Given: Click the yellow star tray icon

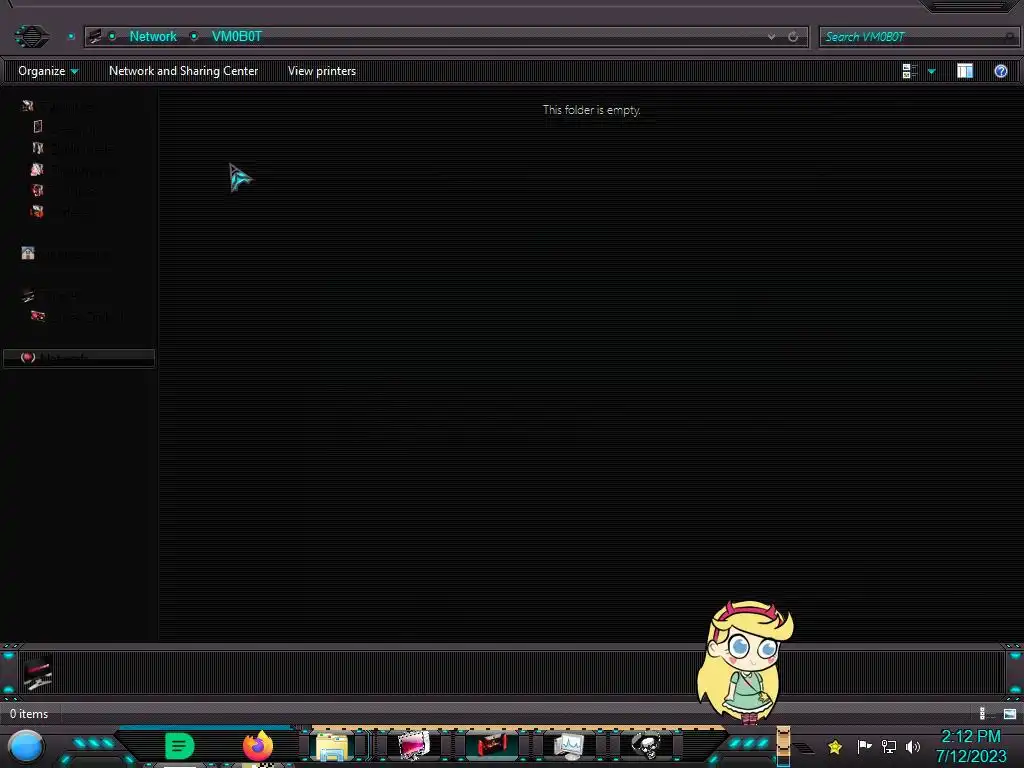Looking at the screenshot, I should pos(835,746).
